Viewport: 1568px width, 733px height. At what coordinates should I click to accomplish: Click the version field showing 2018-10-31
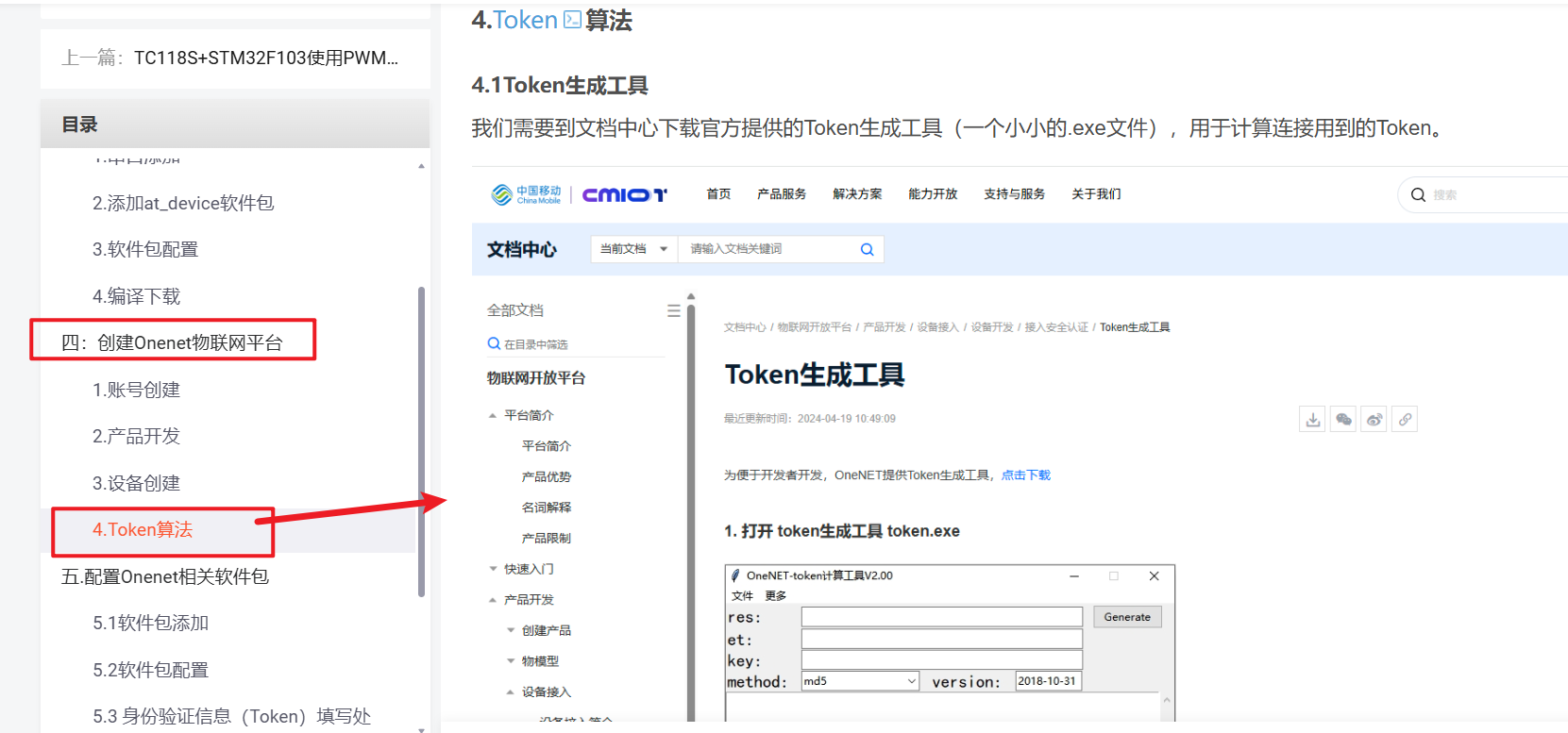click(1049, 681)
